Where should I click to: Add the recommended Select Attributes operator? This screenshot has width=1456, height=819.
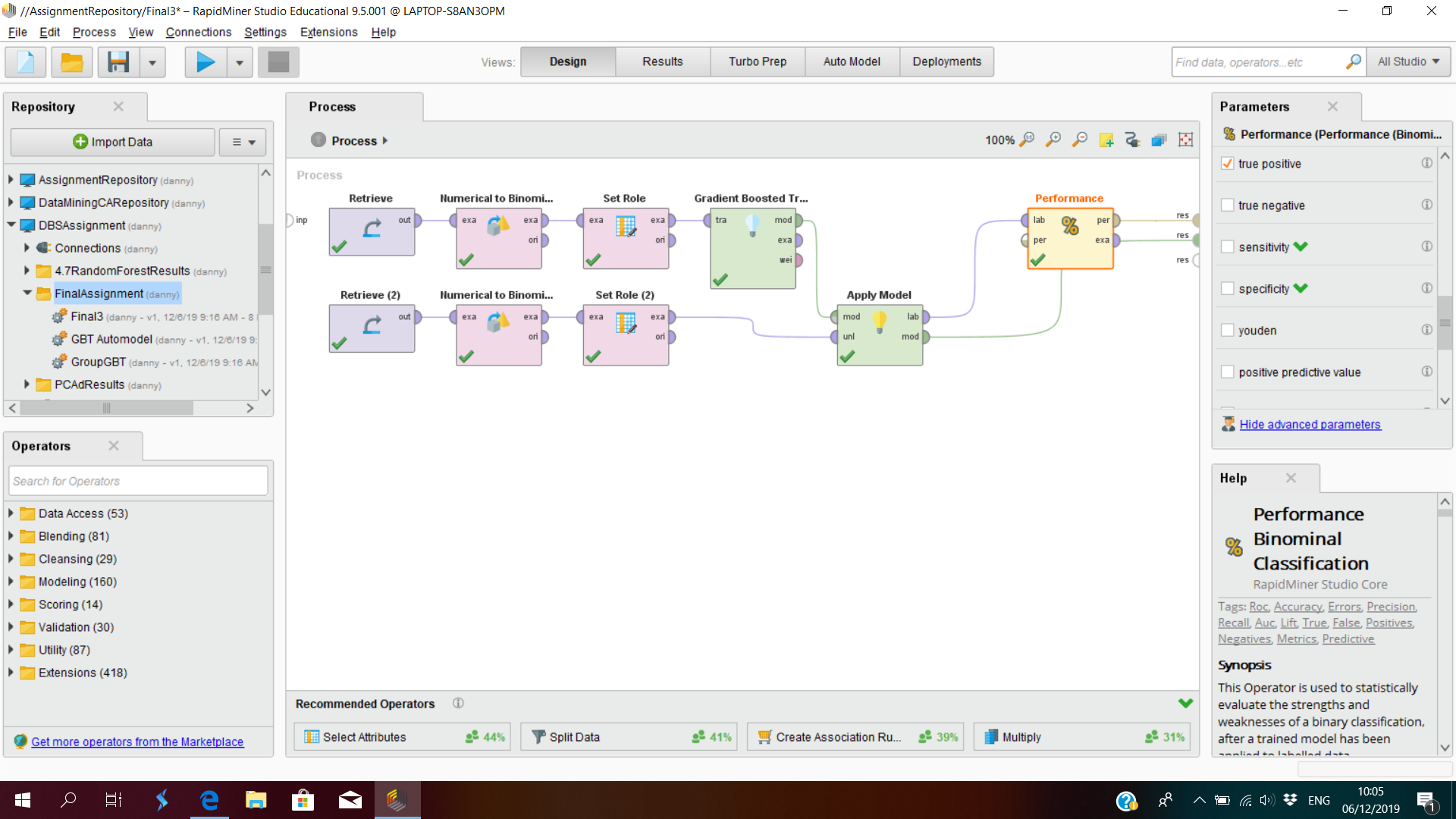pos(403,737)
